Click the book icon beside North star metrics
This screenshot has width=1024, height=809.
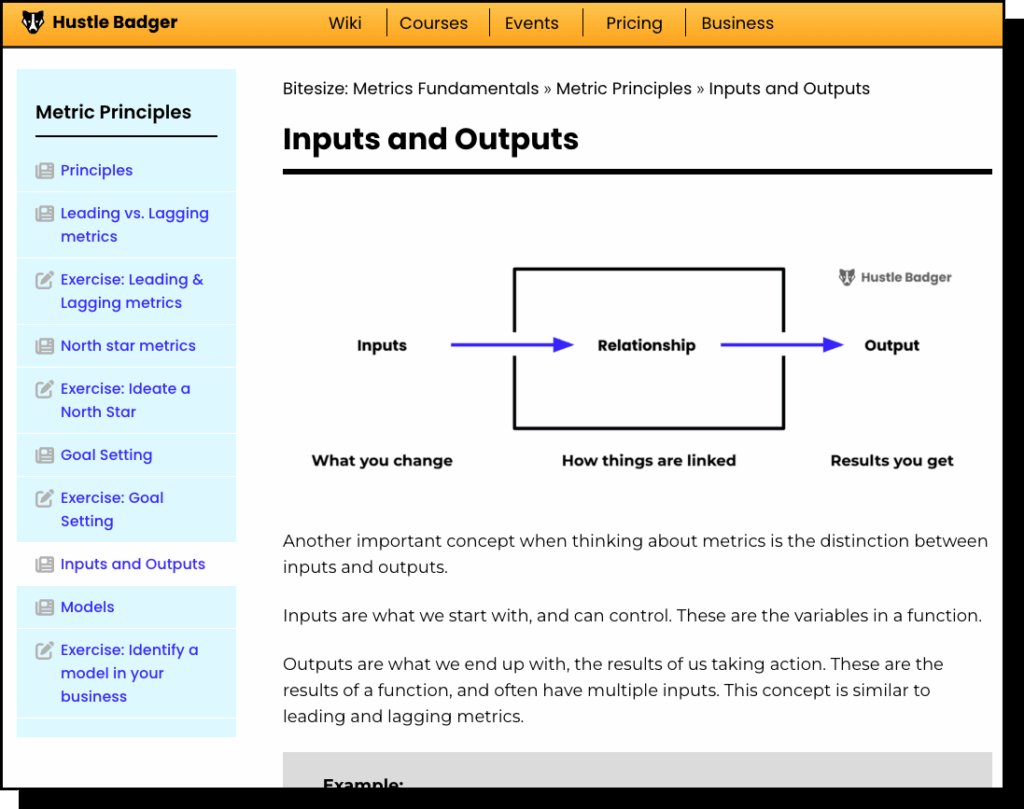tap(45, 345)
